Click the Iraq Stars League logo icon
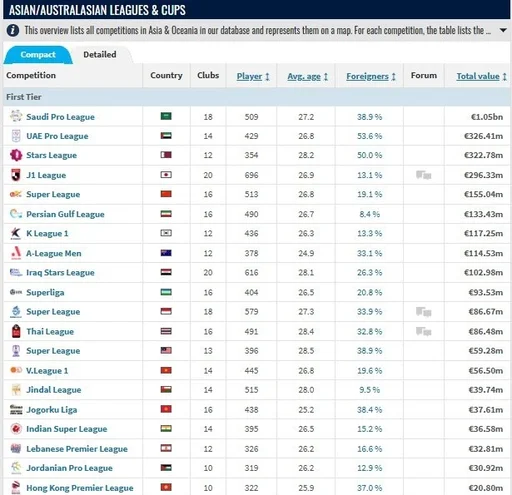 pos(16,272)
